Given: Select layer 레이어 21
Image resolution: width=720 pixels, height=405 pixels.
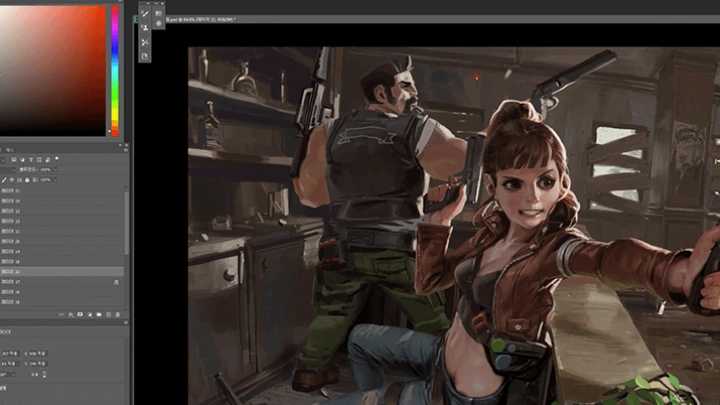Looking at the screenshot, I should click(62, 191).
